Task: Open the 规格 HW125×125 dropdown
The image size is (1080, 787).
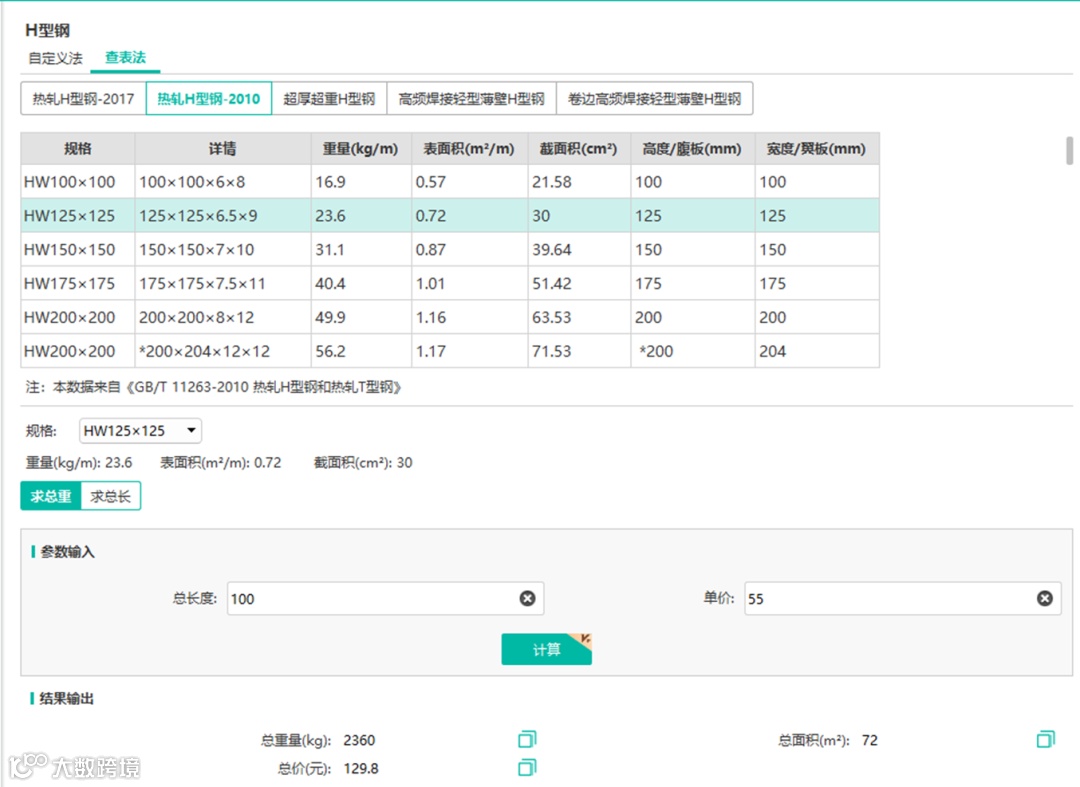Action: [x=140, y=431]
